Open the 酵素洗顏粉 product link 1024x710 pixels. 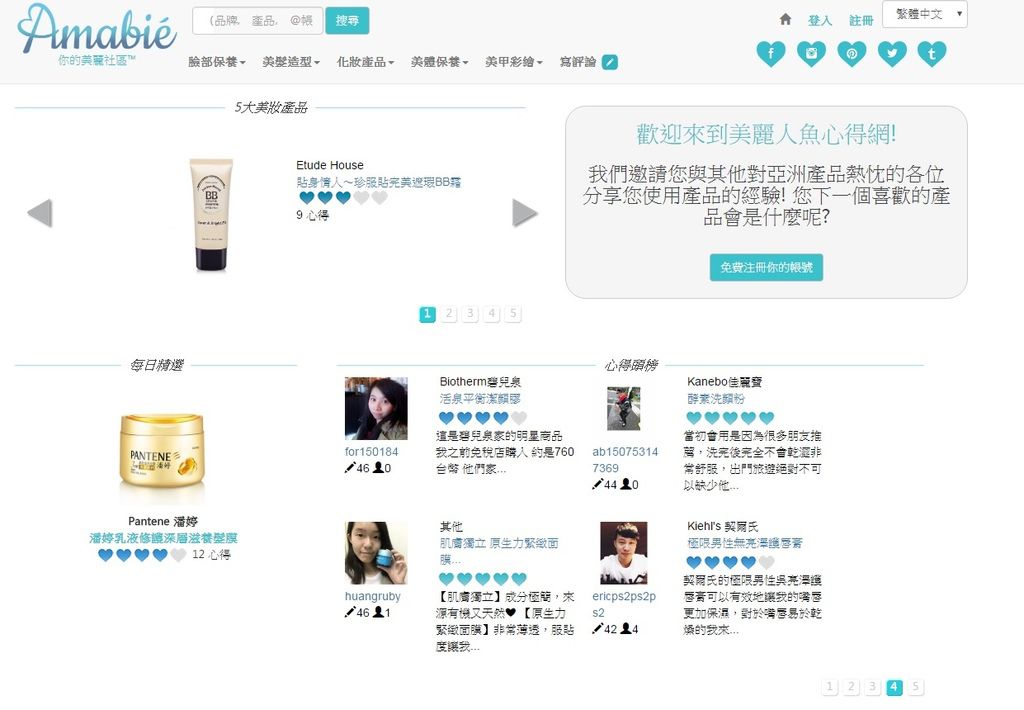(716, 398)
